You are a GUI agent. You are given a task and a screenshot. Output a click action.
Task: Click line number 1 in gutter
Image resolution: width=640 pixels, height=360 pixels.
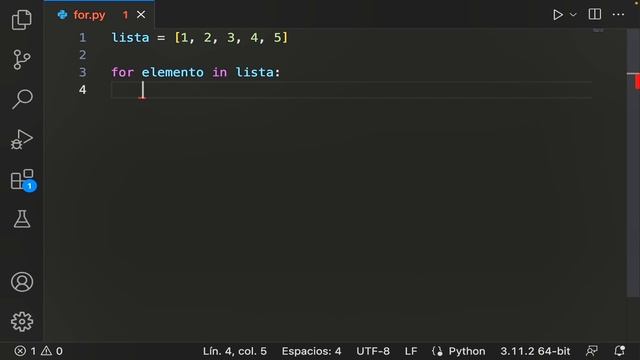[x=83, y=38]
